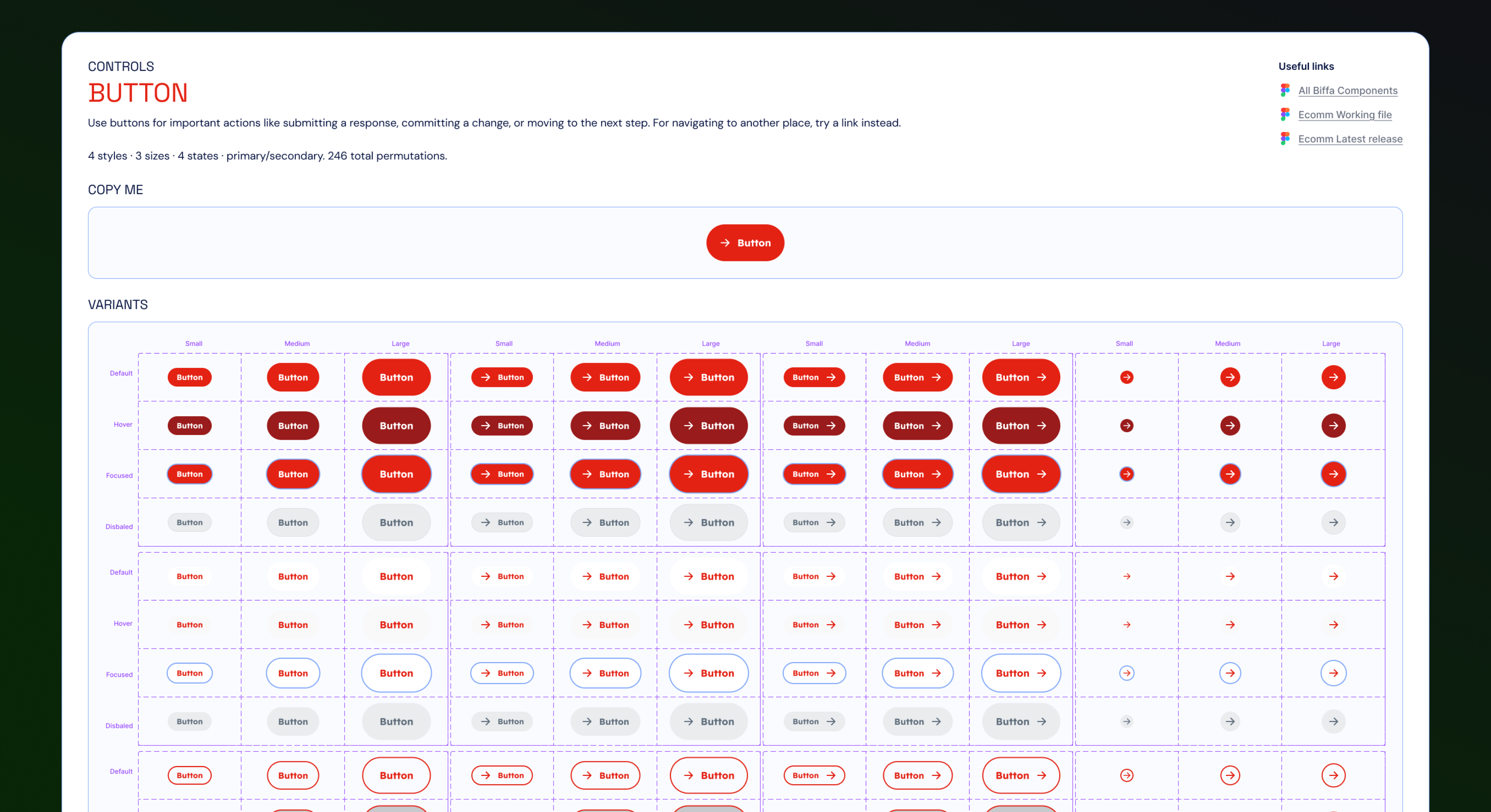This screenshot has width=1491, height=812.
Task: Click the Figma icon beside Ecomm Latest release
Action: 1285,139
